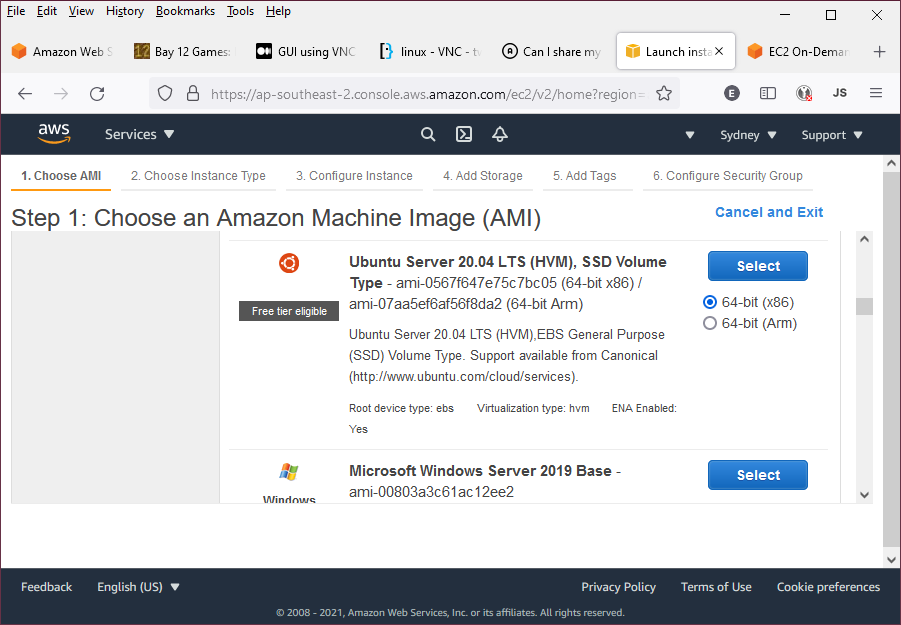The width and height of the screenshot is (901, 625).
Task: Select 64-bit (Arm) architecture radio
Action: click(710, 323)
